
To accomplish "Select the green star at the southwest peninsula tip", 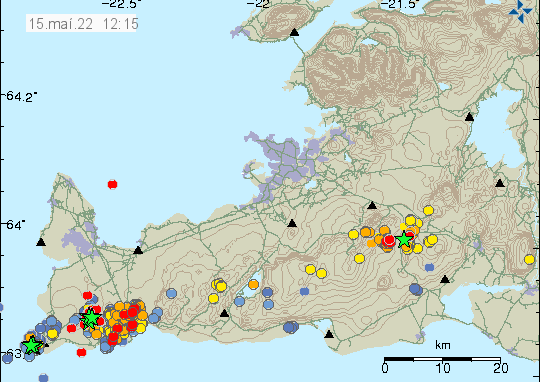I will click(x=32, y=345).
